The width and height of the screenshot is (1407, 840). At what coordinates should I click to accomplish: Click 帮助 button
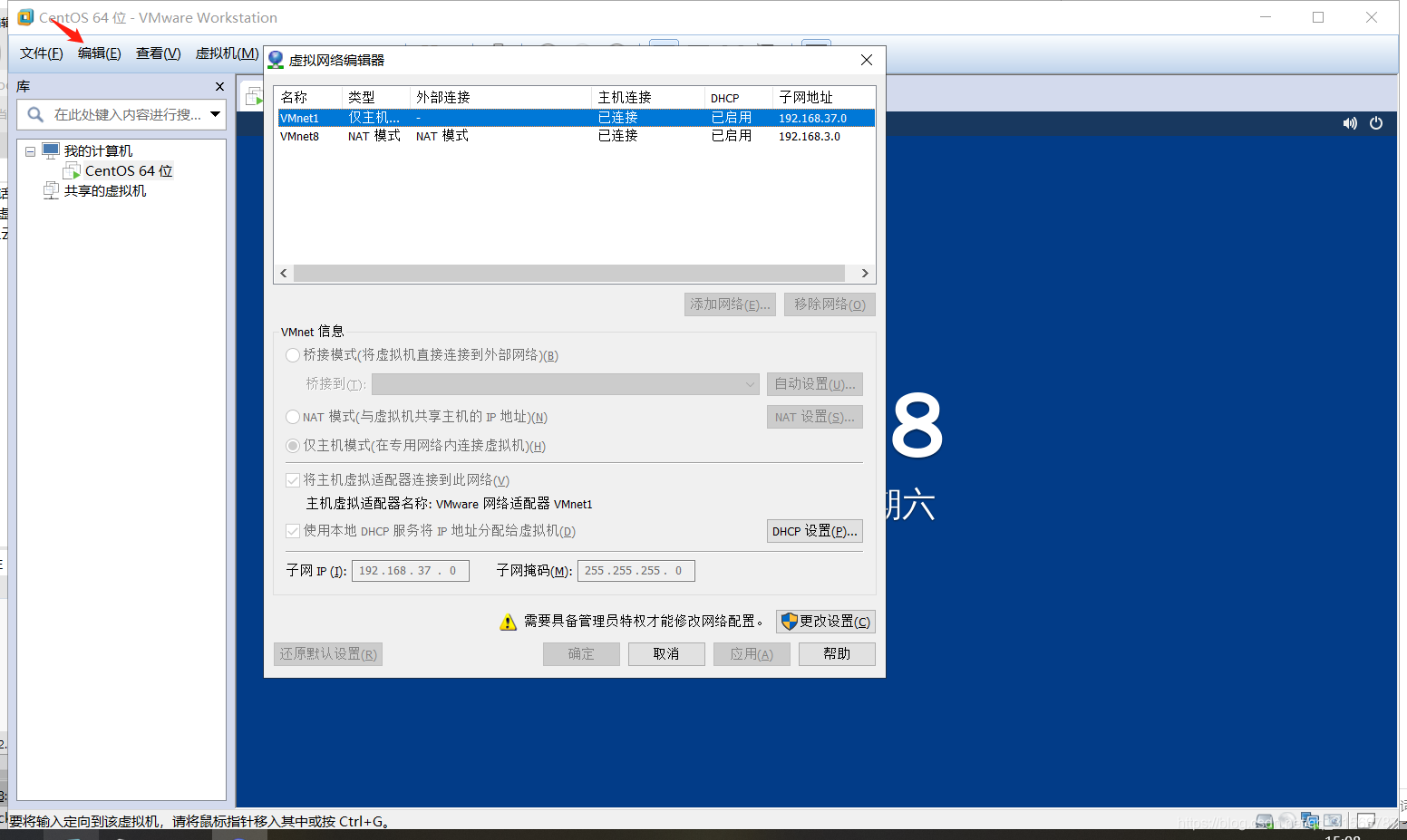pyautogui.click(x=837, y=654)
